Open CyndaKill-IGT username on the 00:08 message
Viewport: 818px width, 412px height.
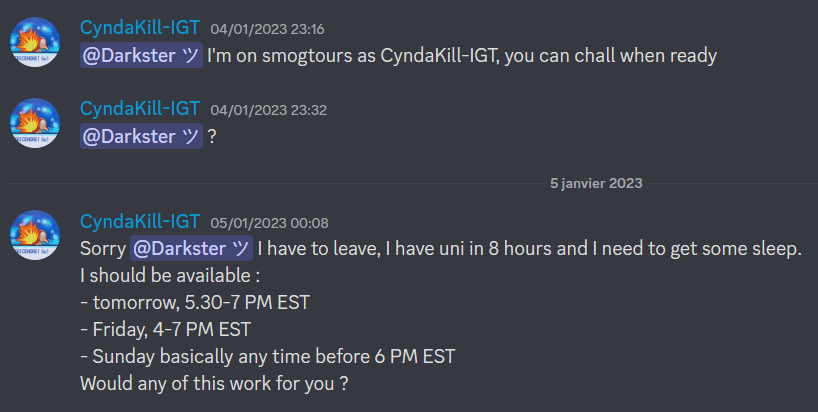tap(140, 221)
